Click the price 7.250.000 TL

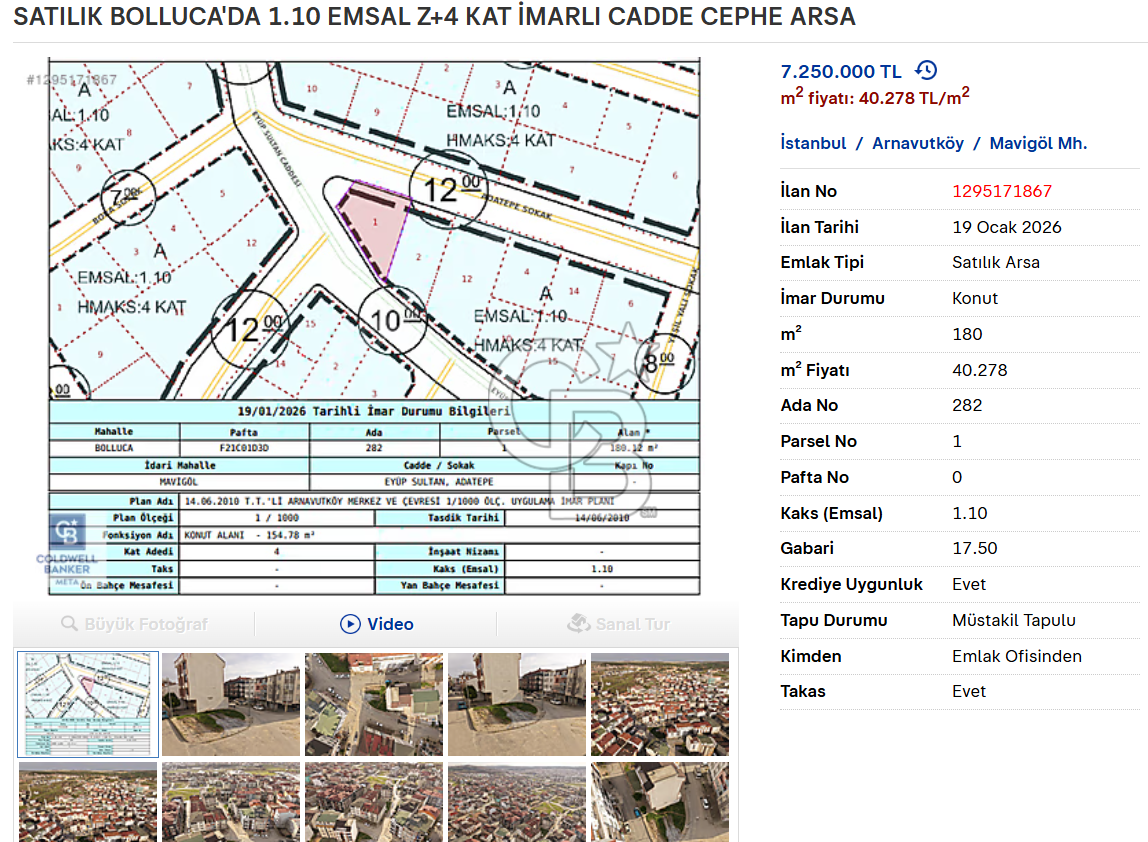pyautogui.click(x=840, y=71)
